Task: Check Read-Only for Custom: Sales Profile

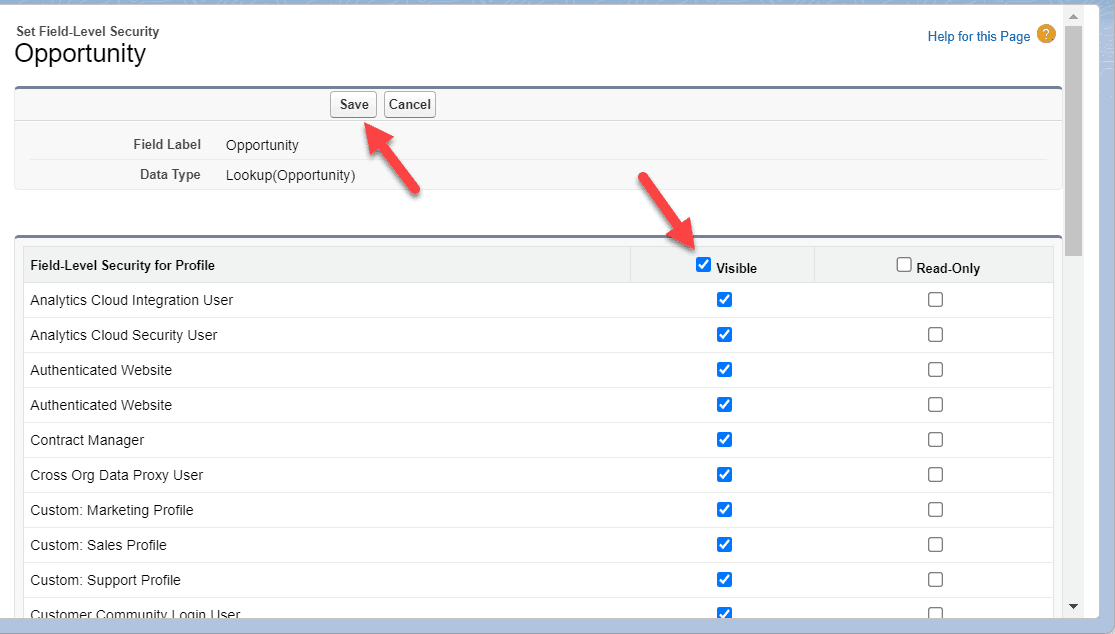Action: tap(935, 544)
